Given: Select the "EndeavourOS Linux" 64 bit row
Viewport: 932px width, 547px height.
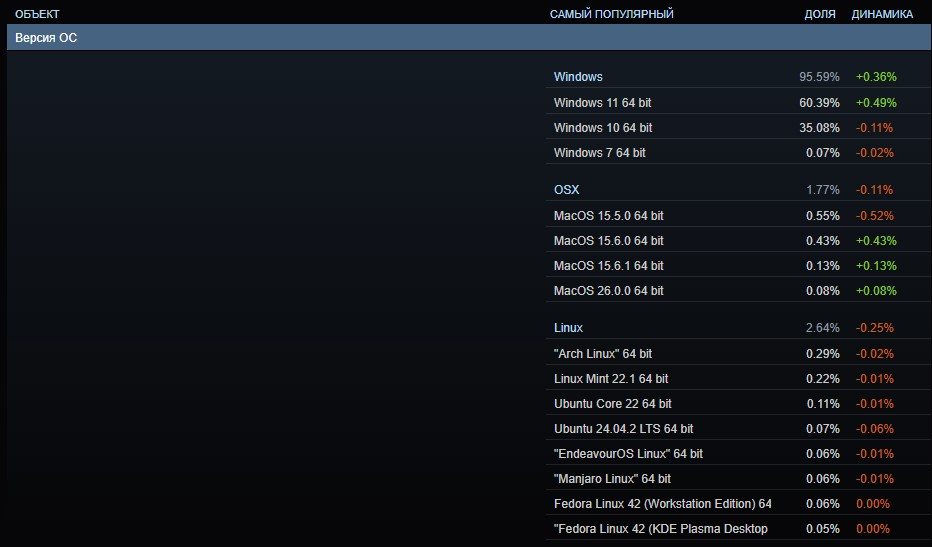Looking at the screenshot, I should tap(738, 454).
